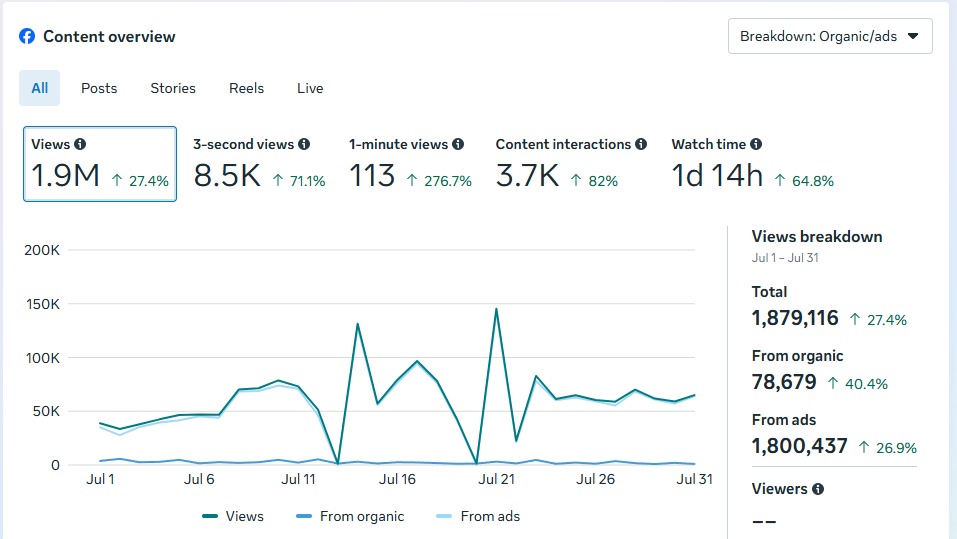
Task: Select the All tab
Action: coord(40,88)
